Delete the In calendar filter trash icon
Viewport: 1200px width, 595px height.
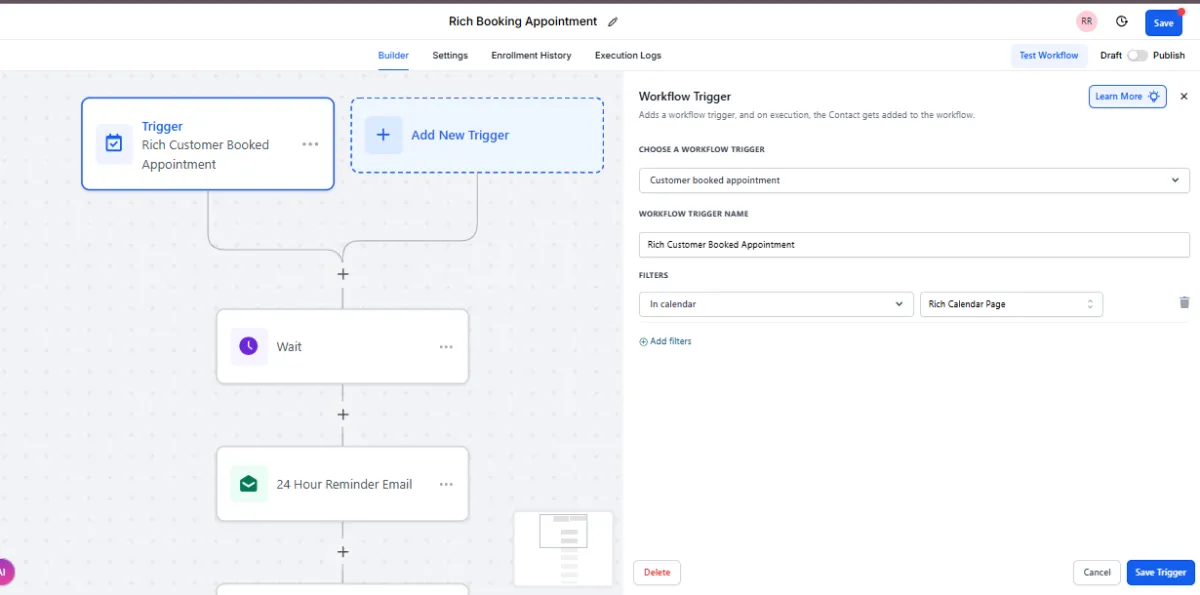(x=1184, y=303)
